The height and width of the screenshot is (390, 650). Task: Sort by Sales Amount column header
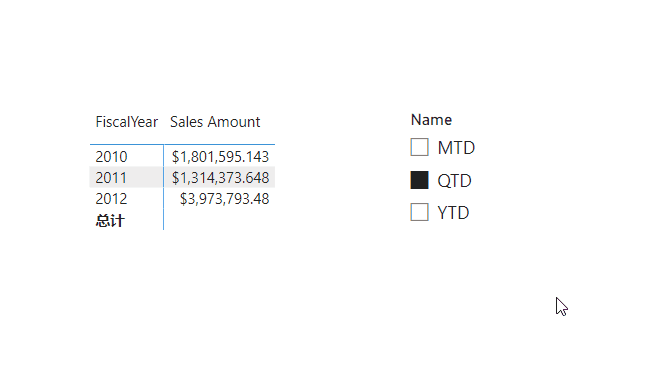pos(215,122)
